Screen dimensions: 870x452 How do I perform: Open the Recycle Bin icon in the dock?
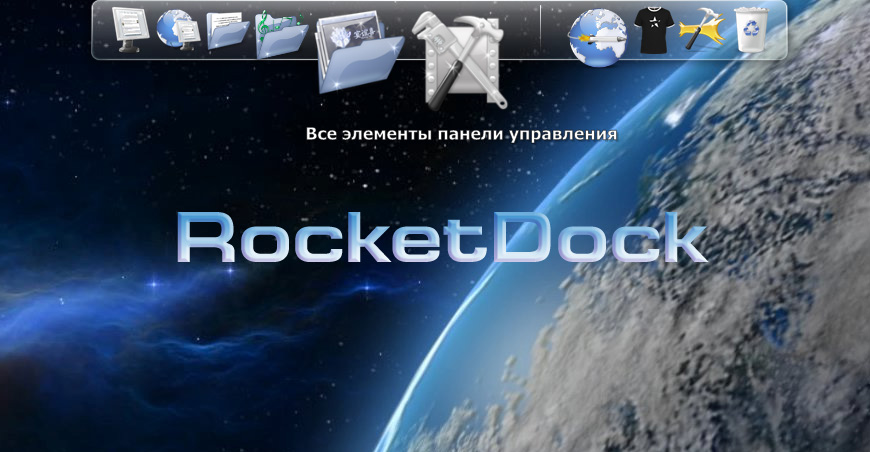pos(751,29)
